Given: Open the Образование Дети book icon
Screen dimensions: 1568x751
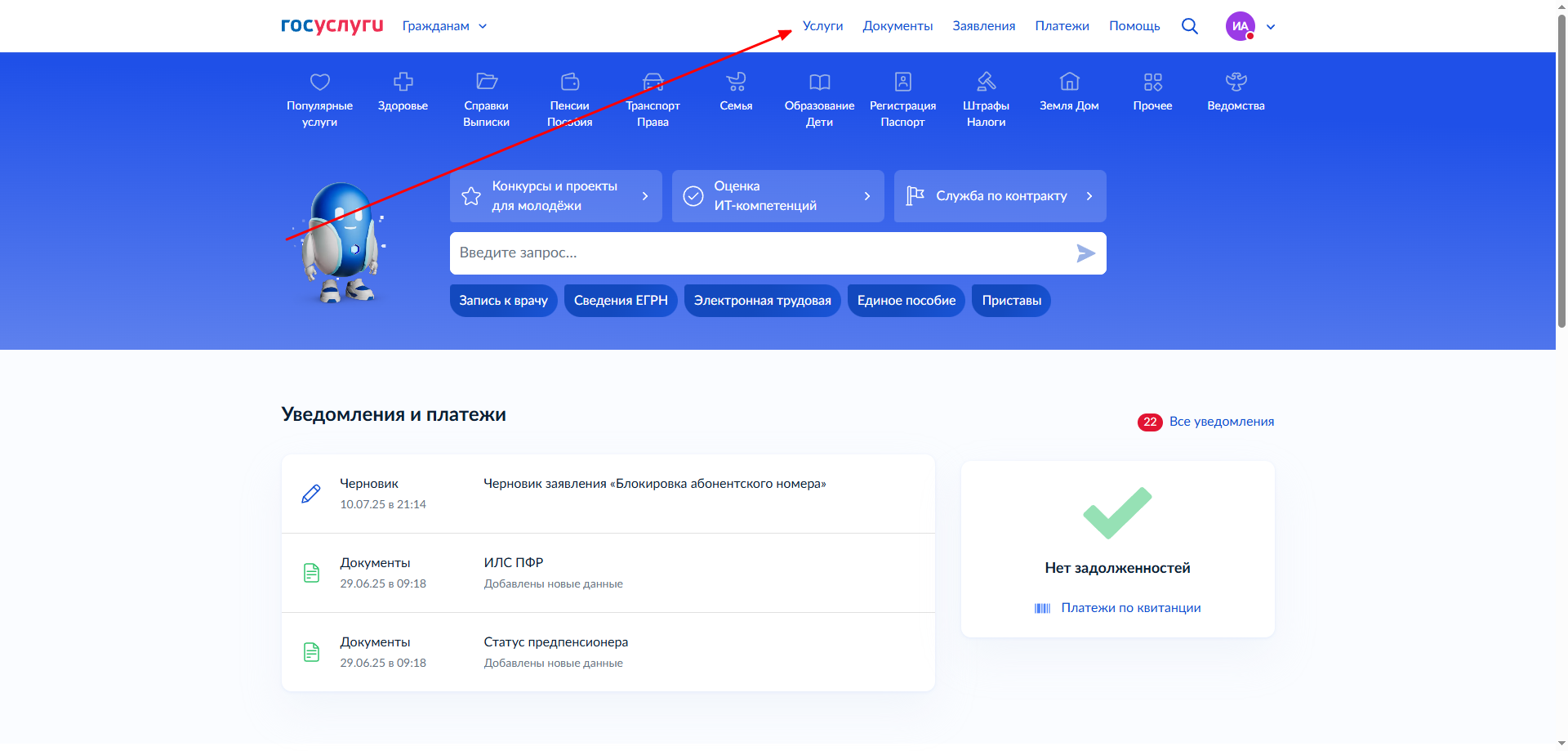Looking at the screenshot, I should tap(819, 82).
